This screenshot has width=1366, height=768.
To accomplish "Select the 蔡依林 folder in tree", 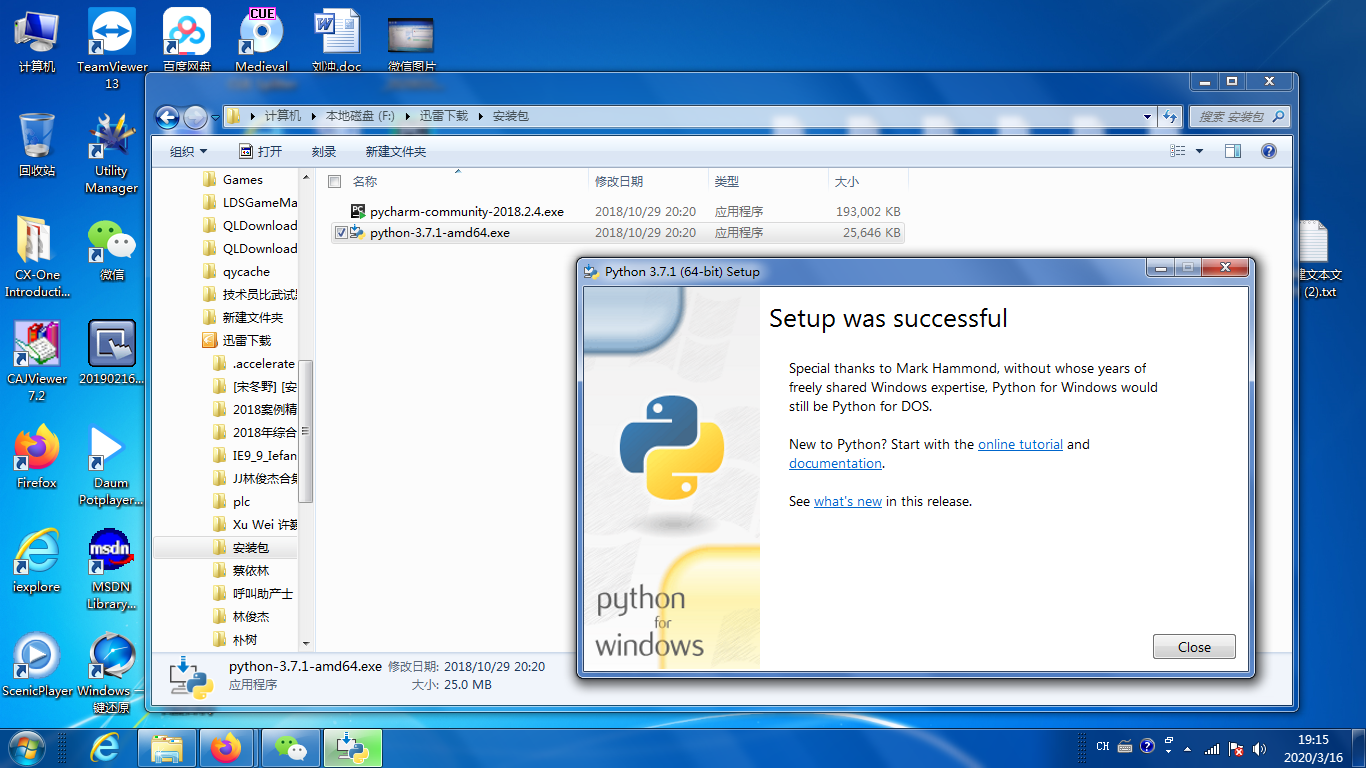I will pyautogui.click(x=250, y=571).
